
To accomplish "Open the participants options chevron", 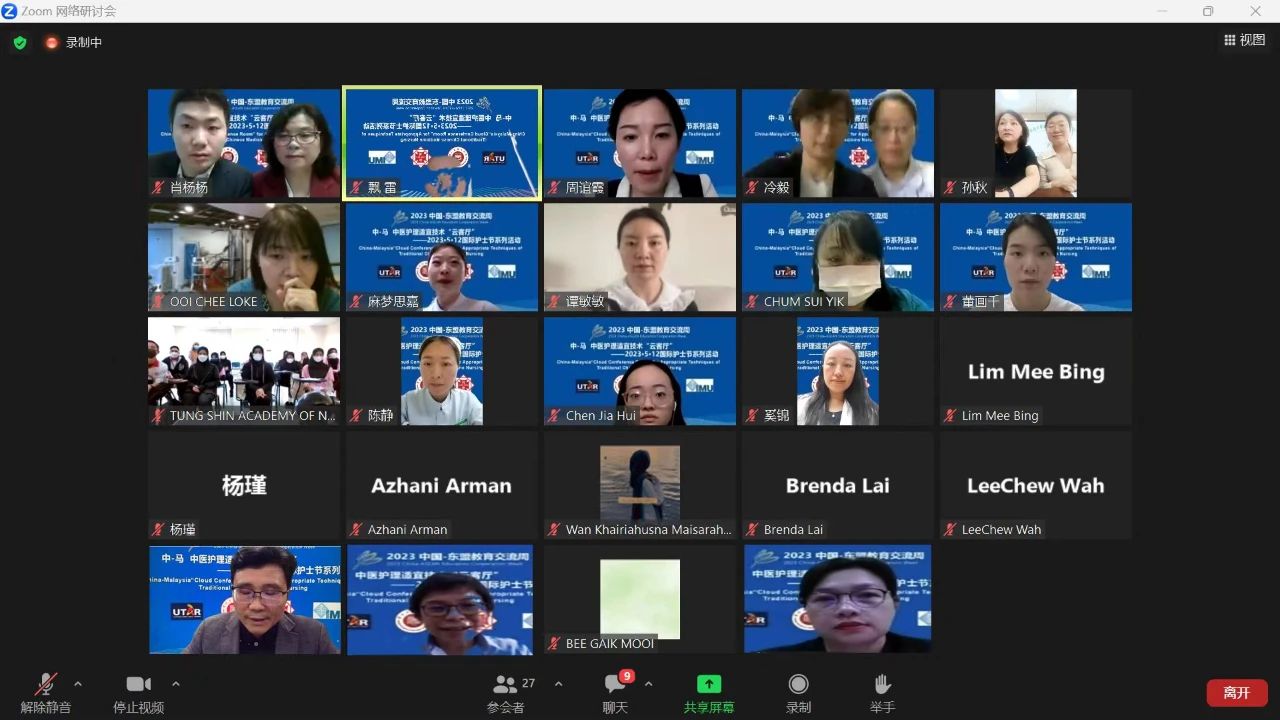I will pos(558,684).
